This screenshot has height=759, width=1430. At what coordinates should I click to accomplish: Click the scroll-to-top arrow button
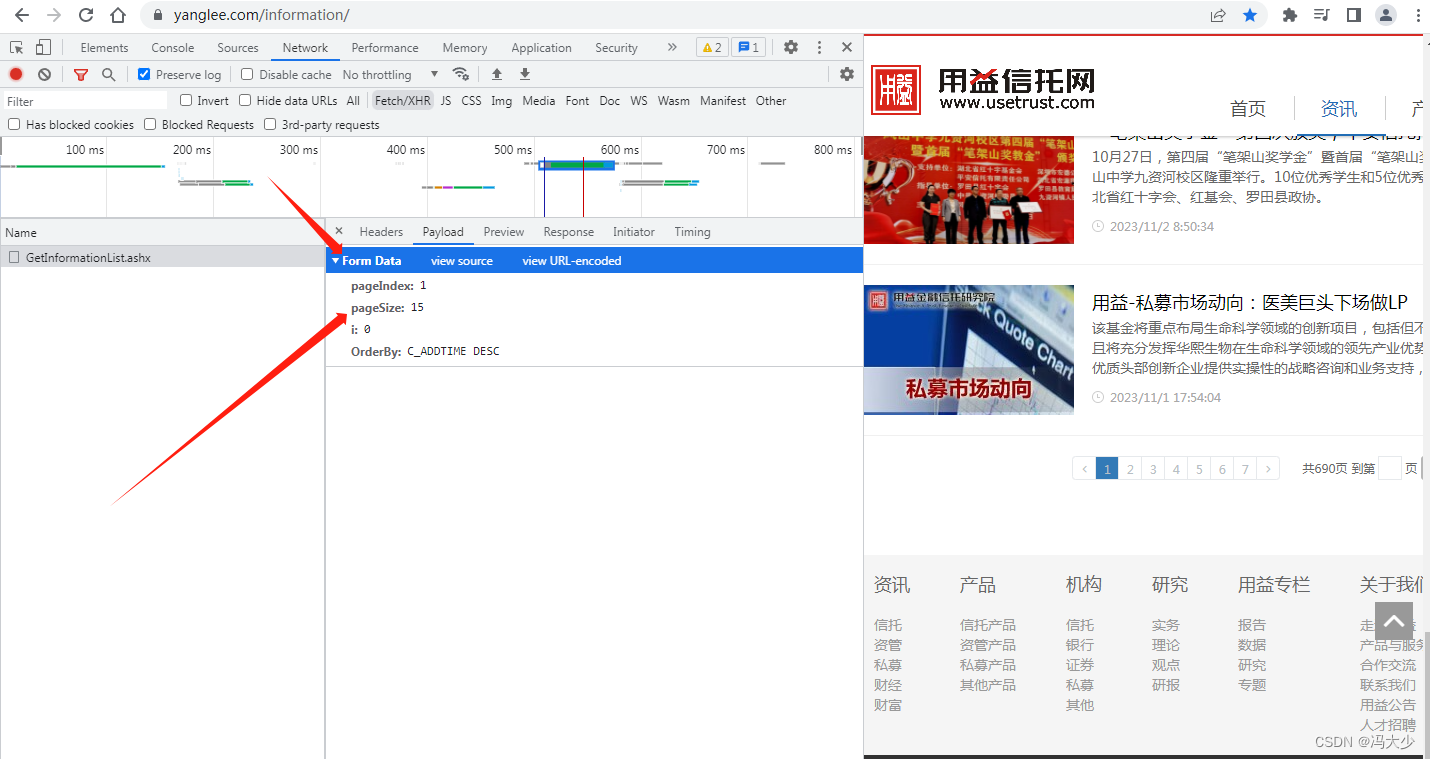1394,621
